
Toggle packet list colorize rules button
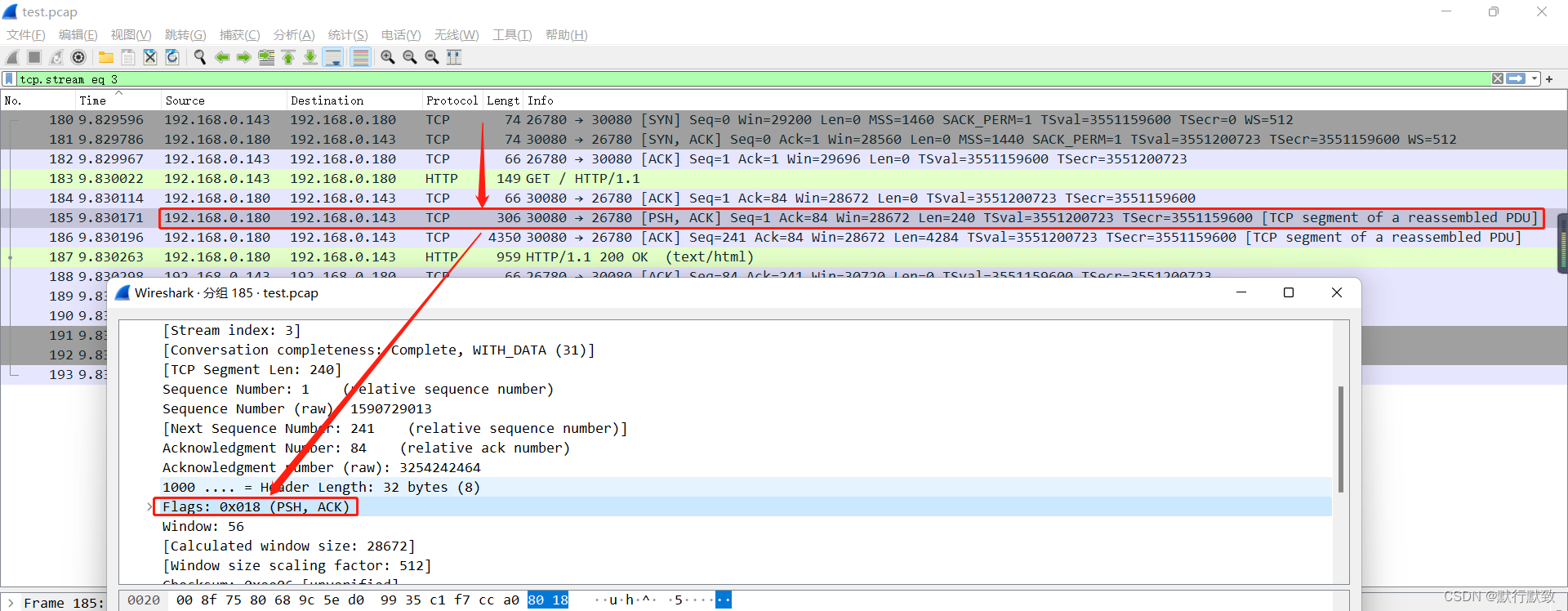360,57
